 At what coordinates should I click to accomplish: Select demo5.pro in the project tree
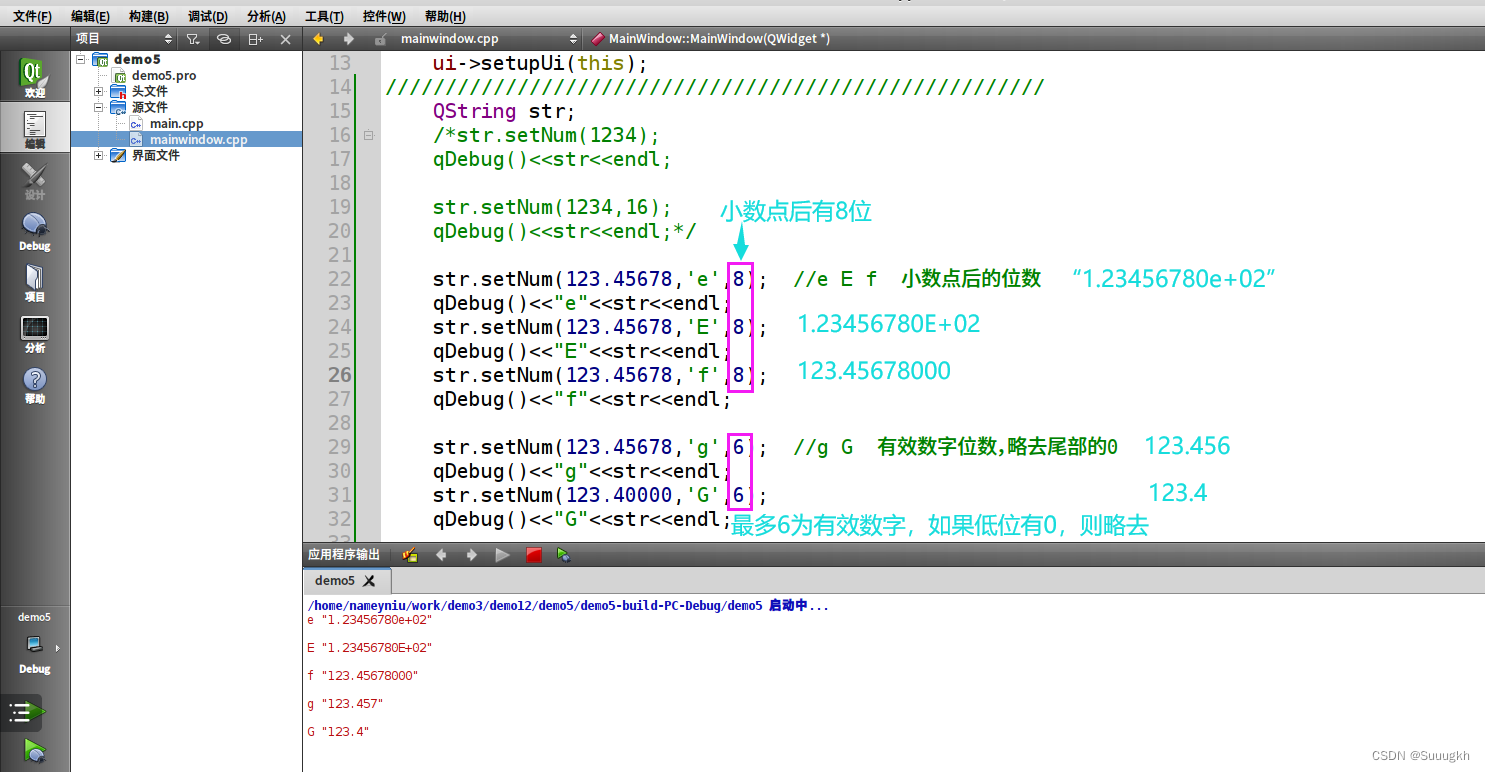point(164,75)
